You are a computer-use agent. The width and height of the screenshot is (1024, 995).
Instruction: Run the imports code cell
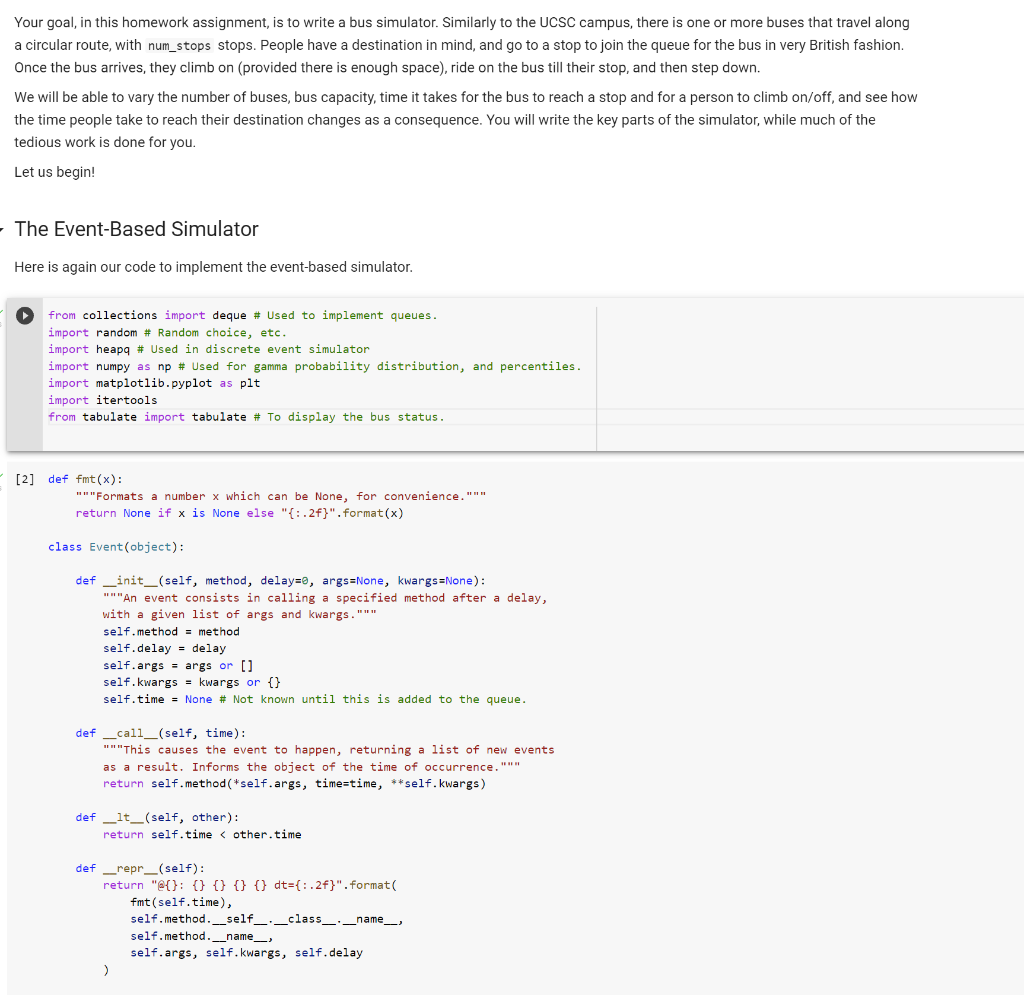tap(25, 316)
